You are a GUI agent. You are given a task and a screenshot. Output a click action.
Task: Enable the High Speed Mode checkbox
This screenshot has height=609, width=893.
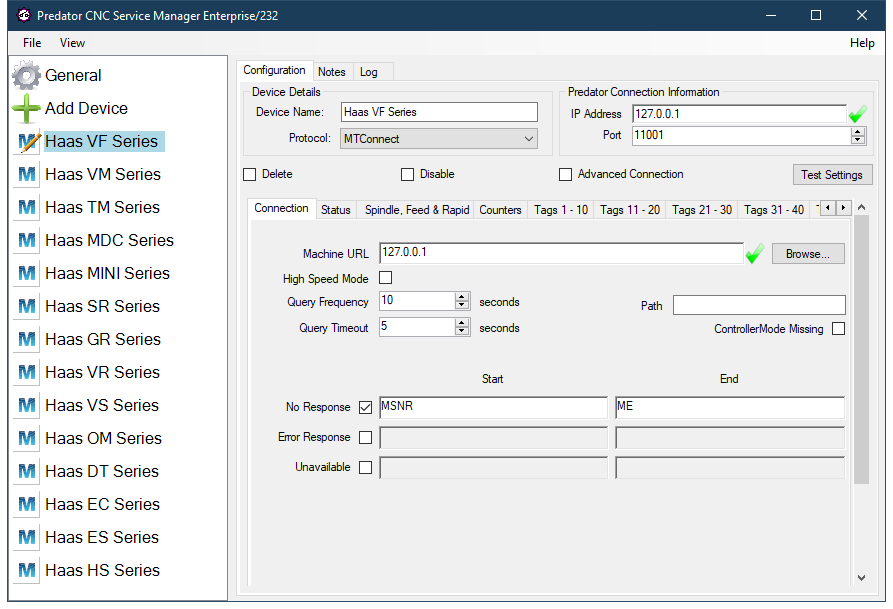tap(385, 279)
